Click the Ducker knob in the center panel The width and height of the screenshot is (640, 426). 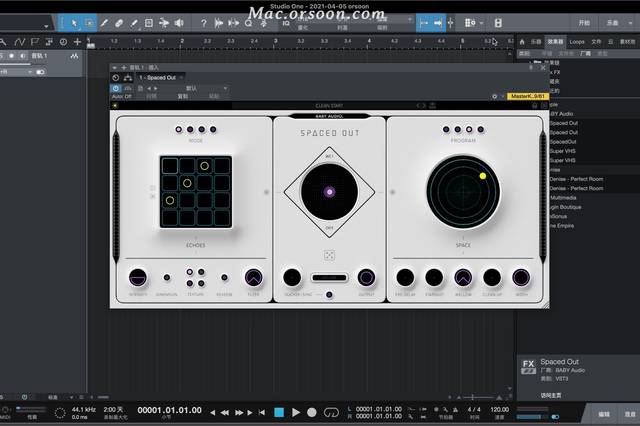click(x=292, y=277)
